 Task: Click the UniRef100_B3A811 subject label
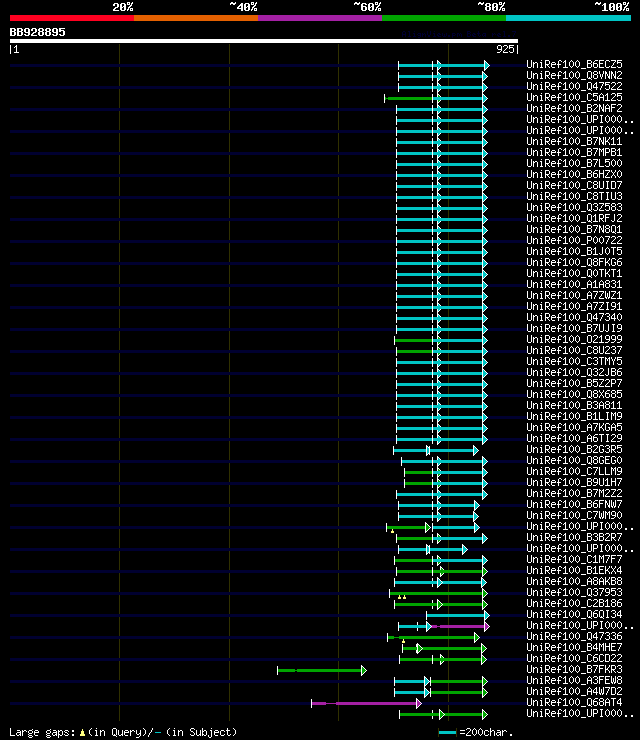574,405
